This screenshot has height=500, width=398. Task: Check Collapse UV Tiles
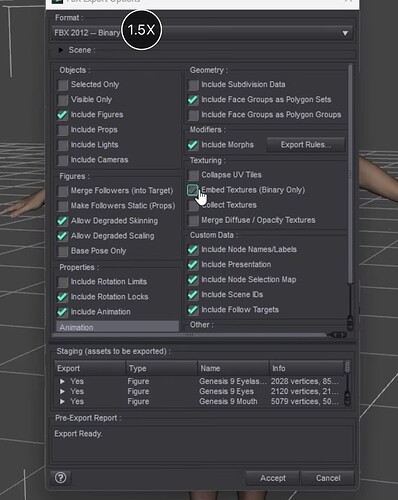coord(193,175)
